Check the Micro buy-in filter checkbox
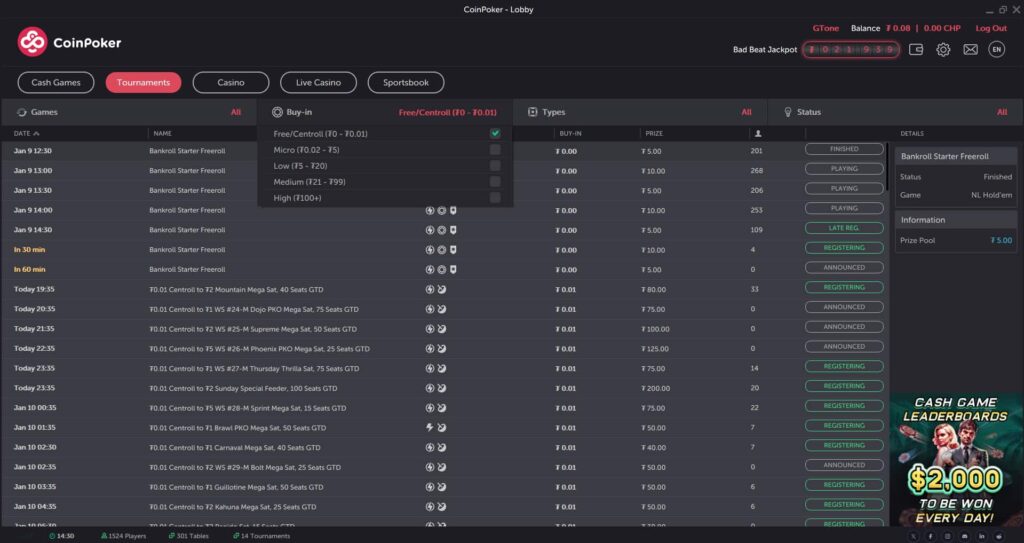 pyautogui.click(x=495, y=150)
